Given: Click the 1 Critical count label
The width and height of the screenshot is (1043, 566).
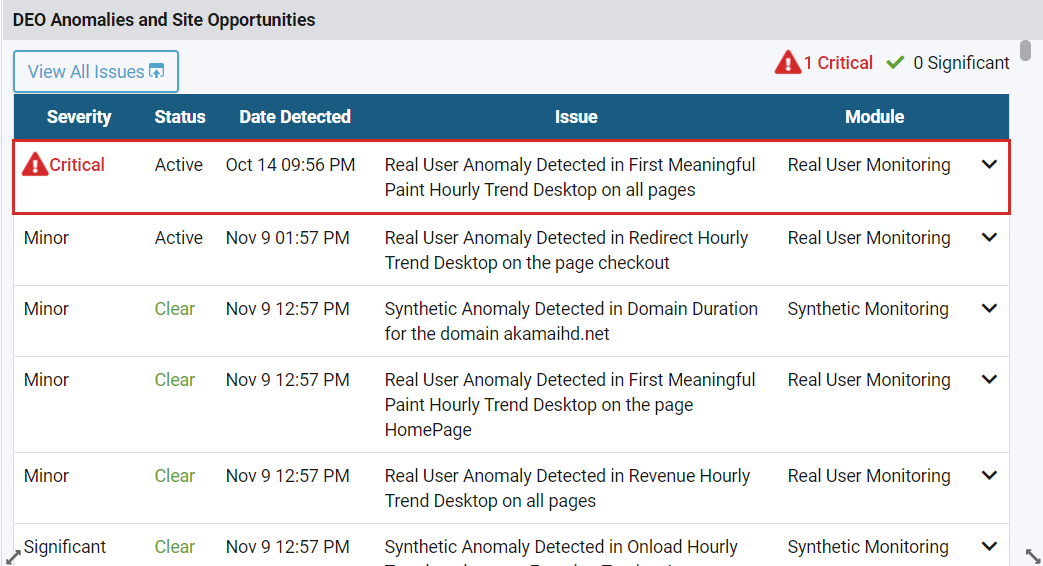Looking at the screenshot, I should (838, 63).
